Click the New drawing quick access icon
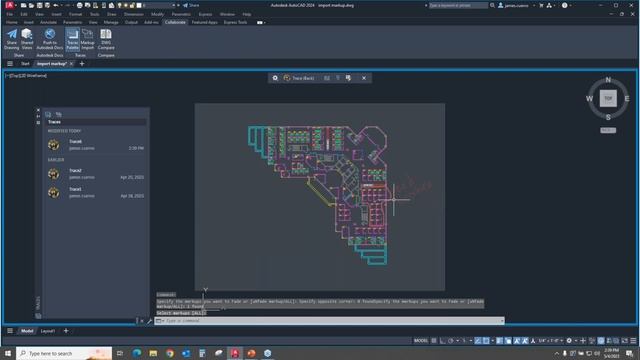The image size is (640, 360). point(24,5)
